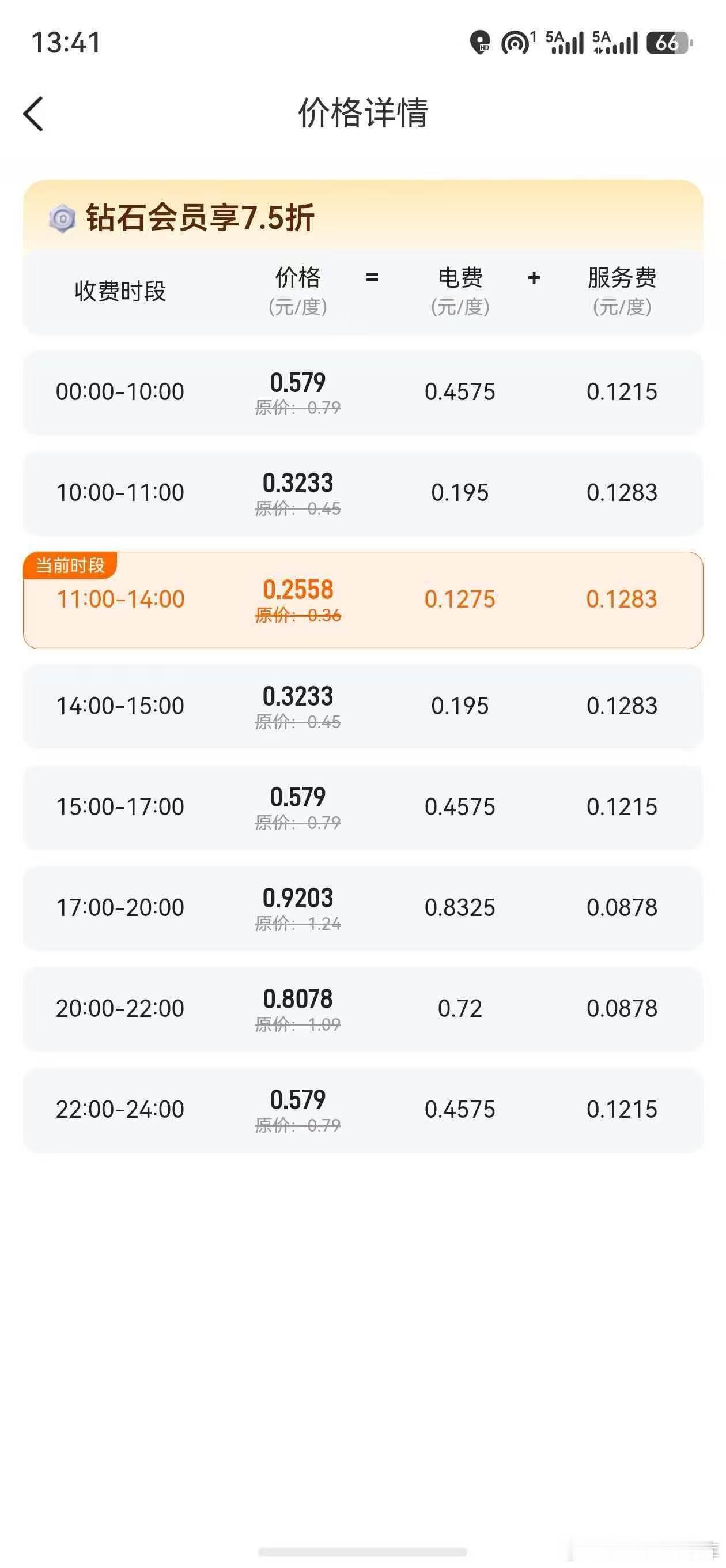Select the 14:00-15:00 pricing row
The height and width of the screenshot is (1568, 726).
click(x=364, y=707)
